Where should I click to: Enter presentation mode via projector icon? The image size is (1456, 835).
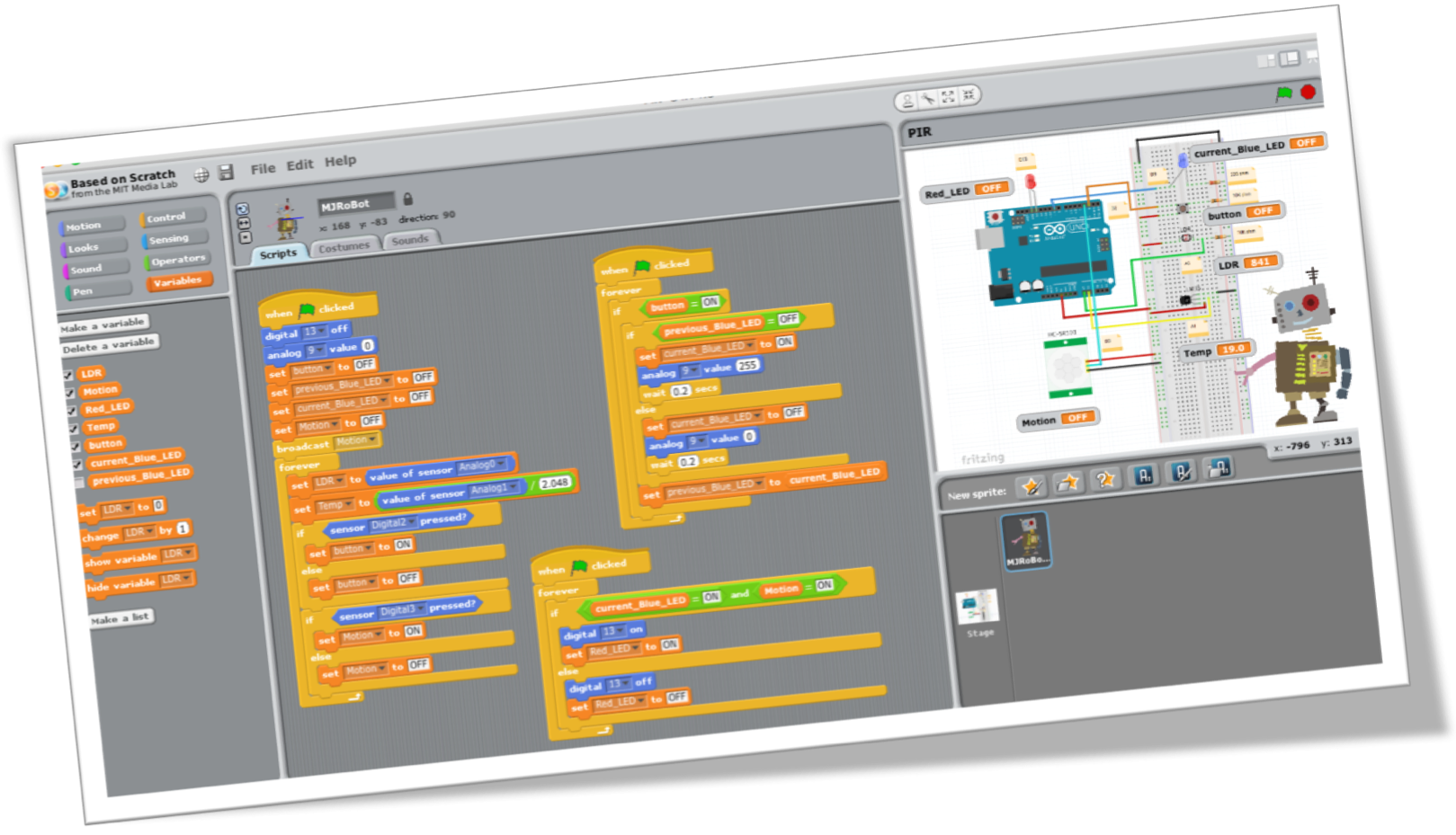[x=1312, y=57]
